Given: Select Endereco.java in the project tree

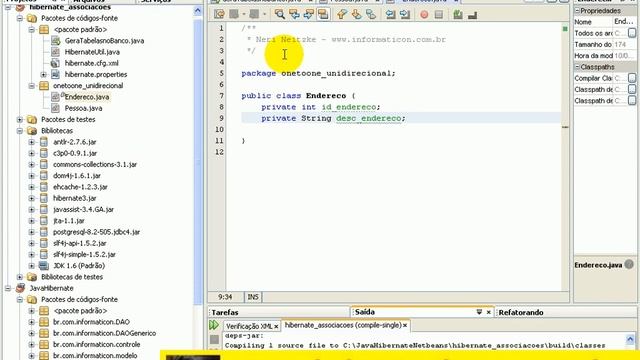Looking at the screenshot, I should click(87, 97).
